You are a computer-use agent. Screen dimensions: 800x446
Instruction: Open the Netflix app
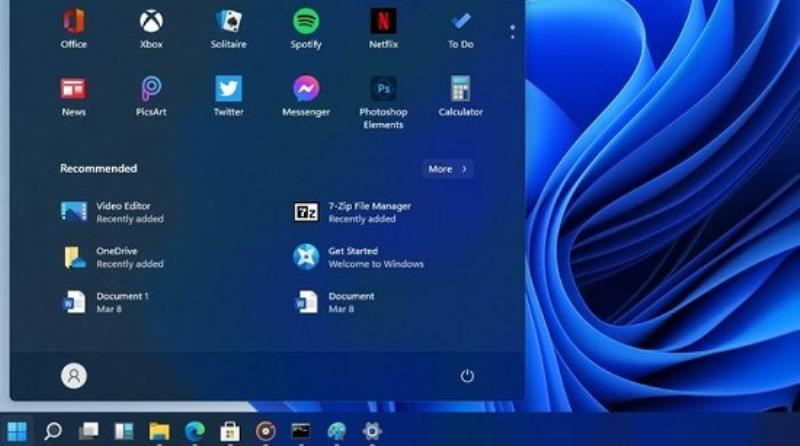383,30
